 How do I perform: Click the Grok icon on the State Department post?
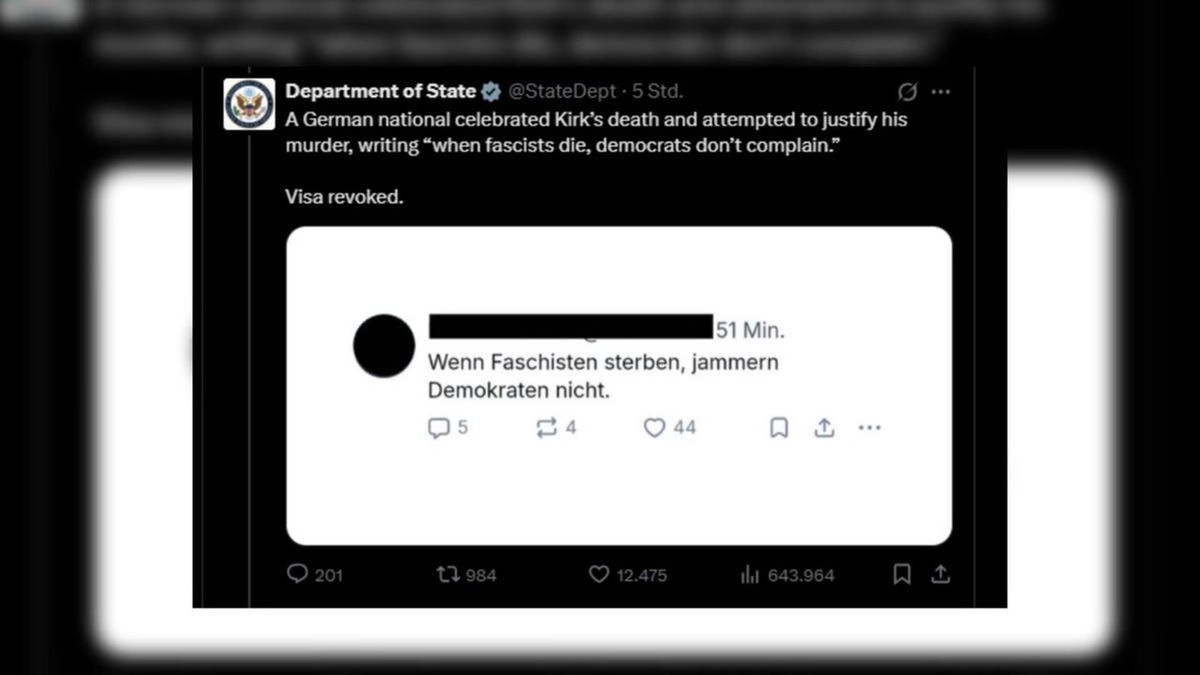click(907, 92)
